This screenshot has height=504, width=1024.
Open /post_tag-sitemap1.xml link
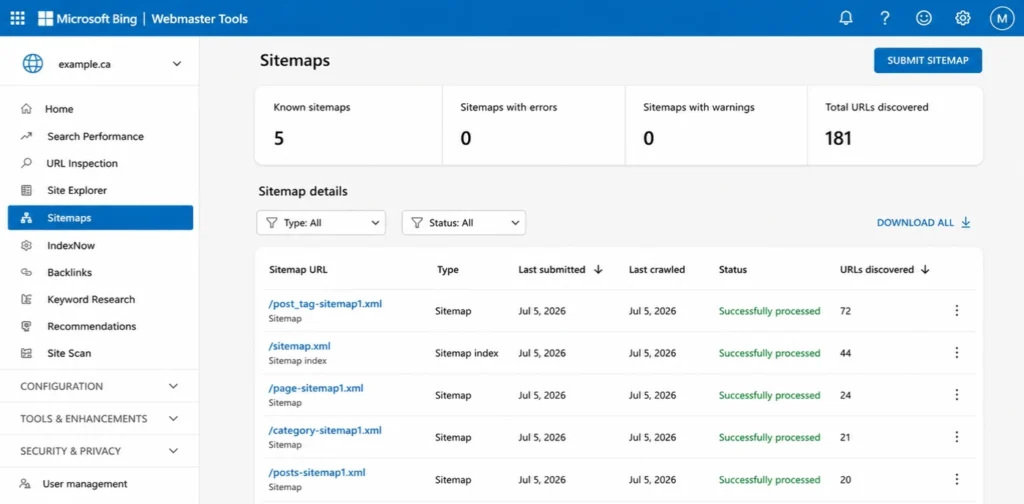[x=325, y=304]
